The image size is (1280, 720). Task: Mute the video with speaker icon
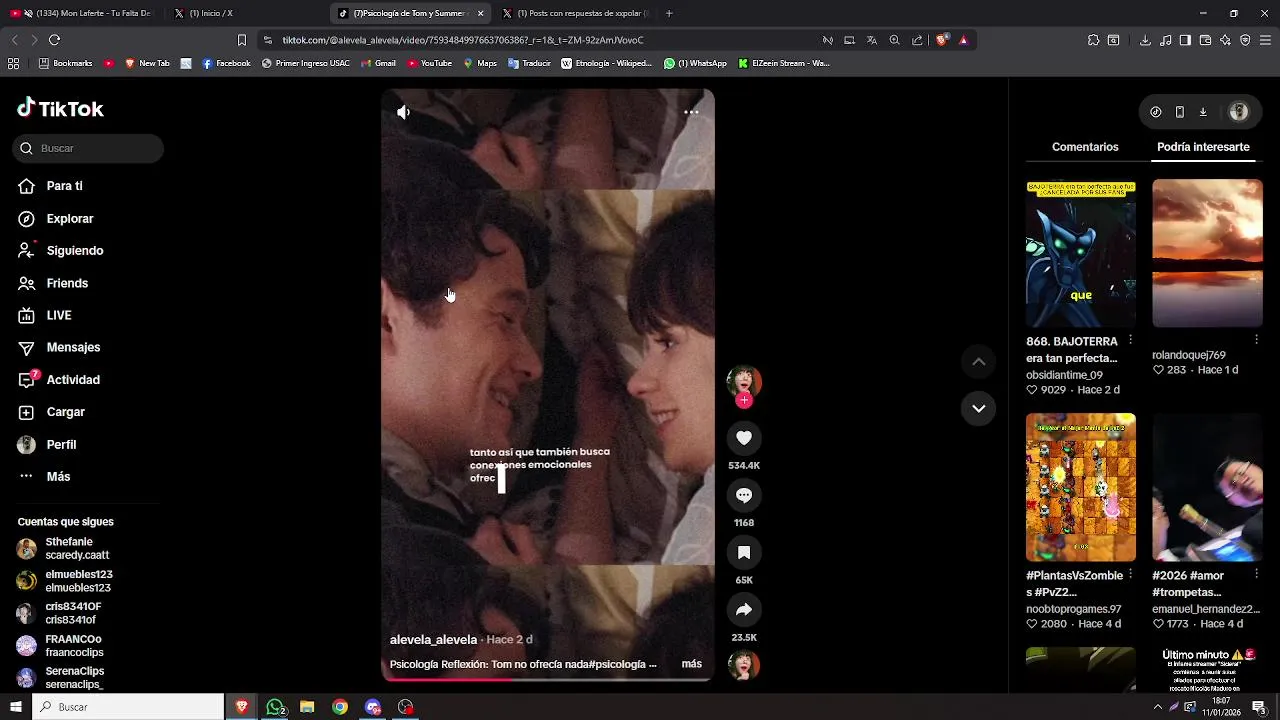[403, 112]
